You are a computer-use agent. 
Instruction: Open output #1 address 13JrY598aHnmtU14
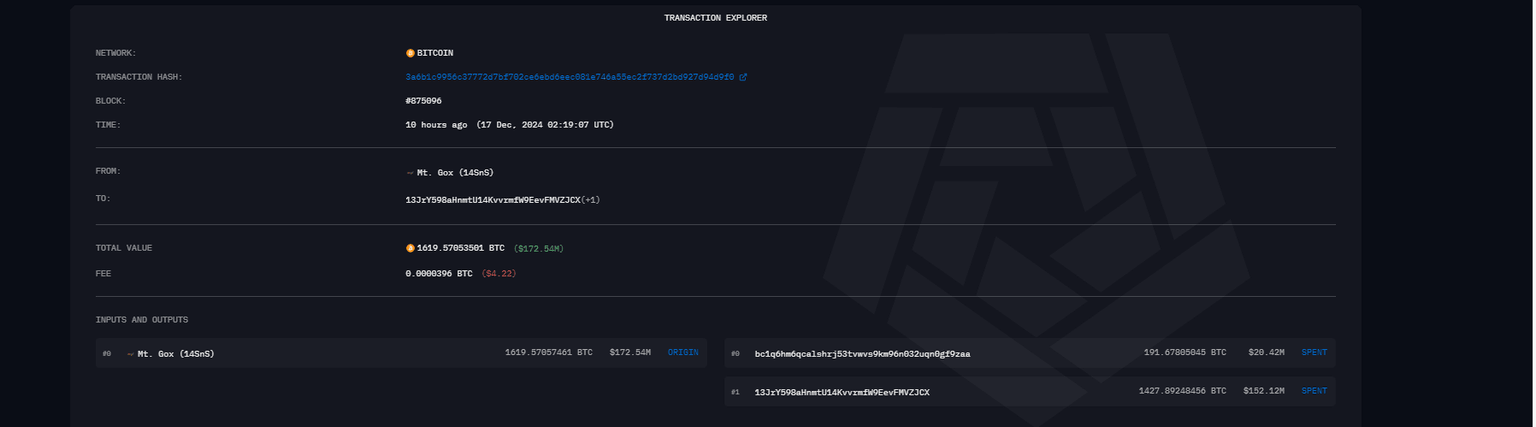coord(842,392)
